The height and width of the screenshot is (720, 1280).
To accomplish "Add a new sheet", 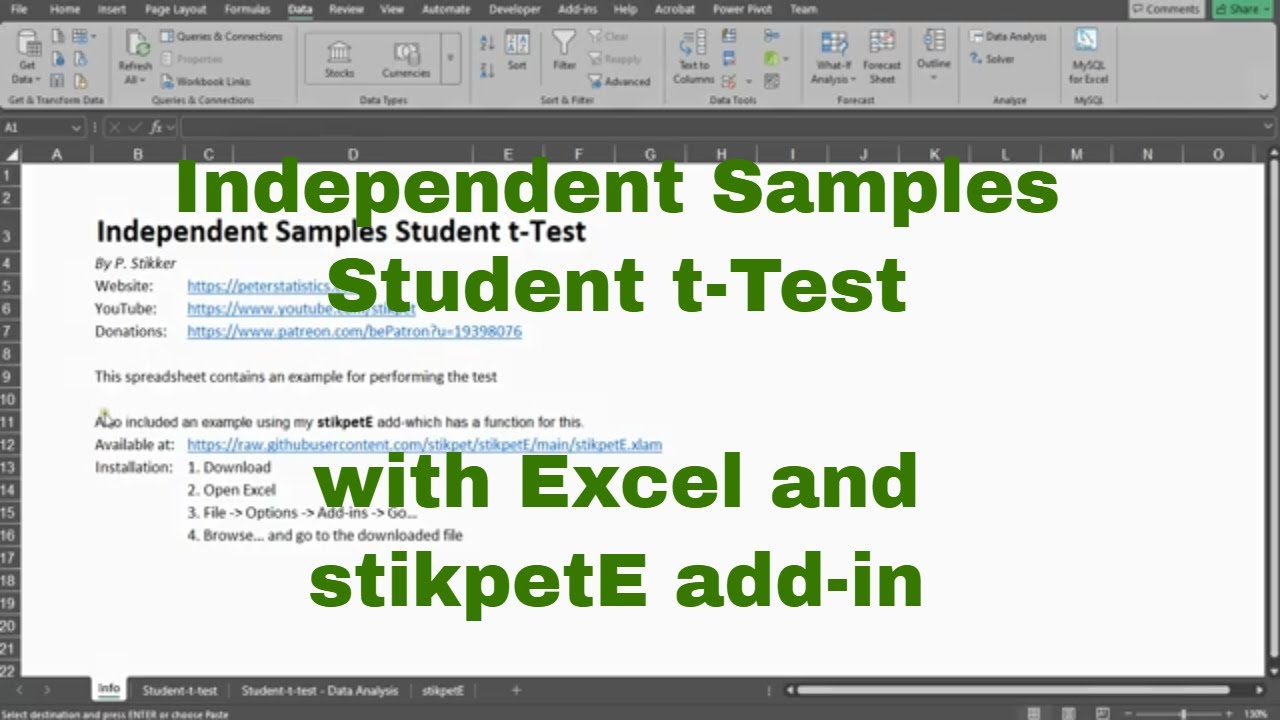I will point(516,690).
